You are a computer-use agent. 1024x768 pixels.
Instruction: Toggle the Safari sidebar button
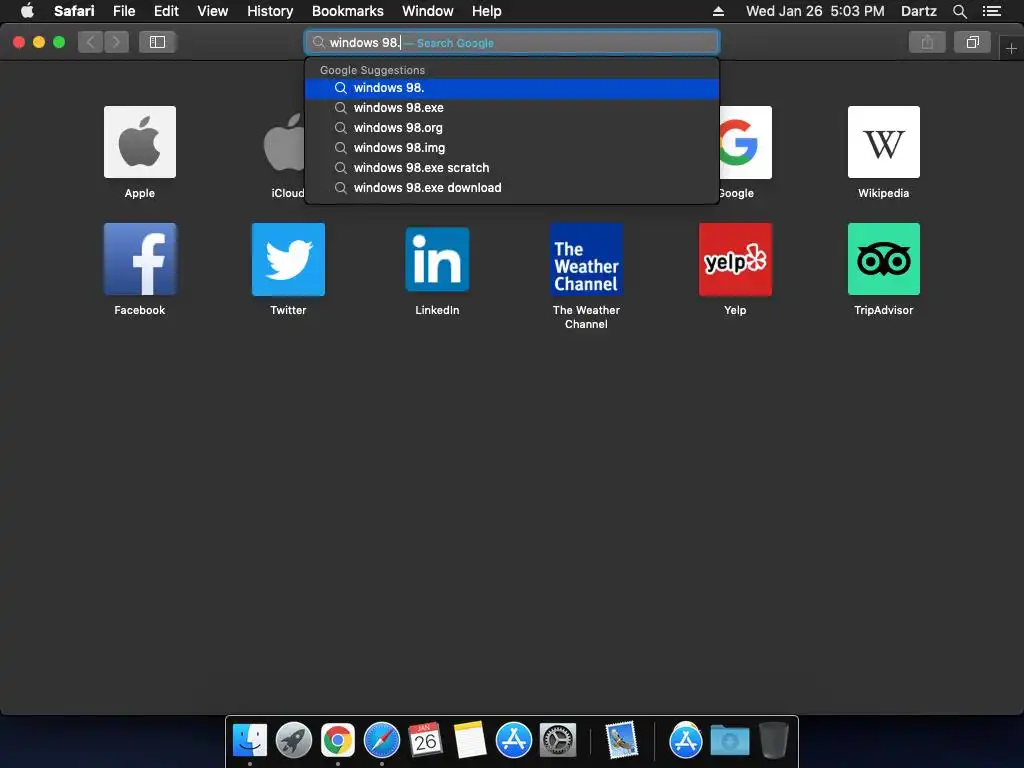pos(157,42)
